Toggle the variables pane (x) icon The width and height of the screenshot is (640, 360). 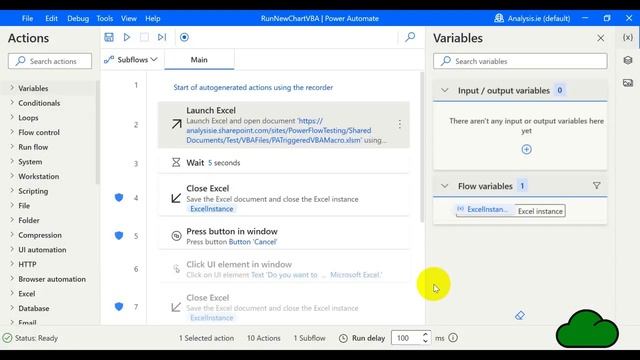tap(628, 38)
